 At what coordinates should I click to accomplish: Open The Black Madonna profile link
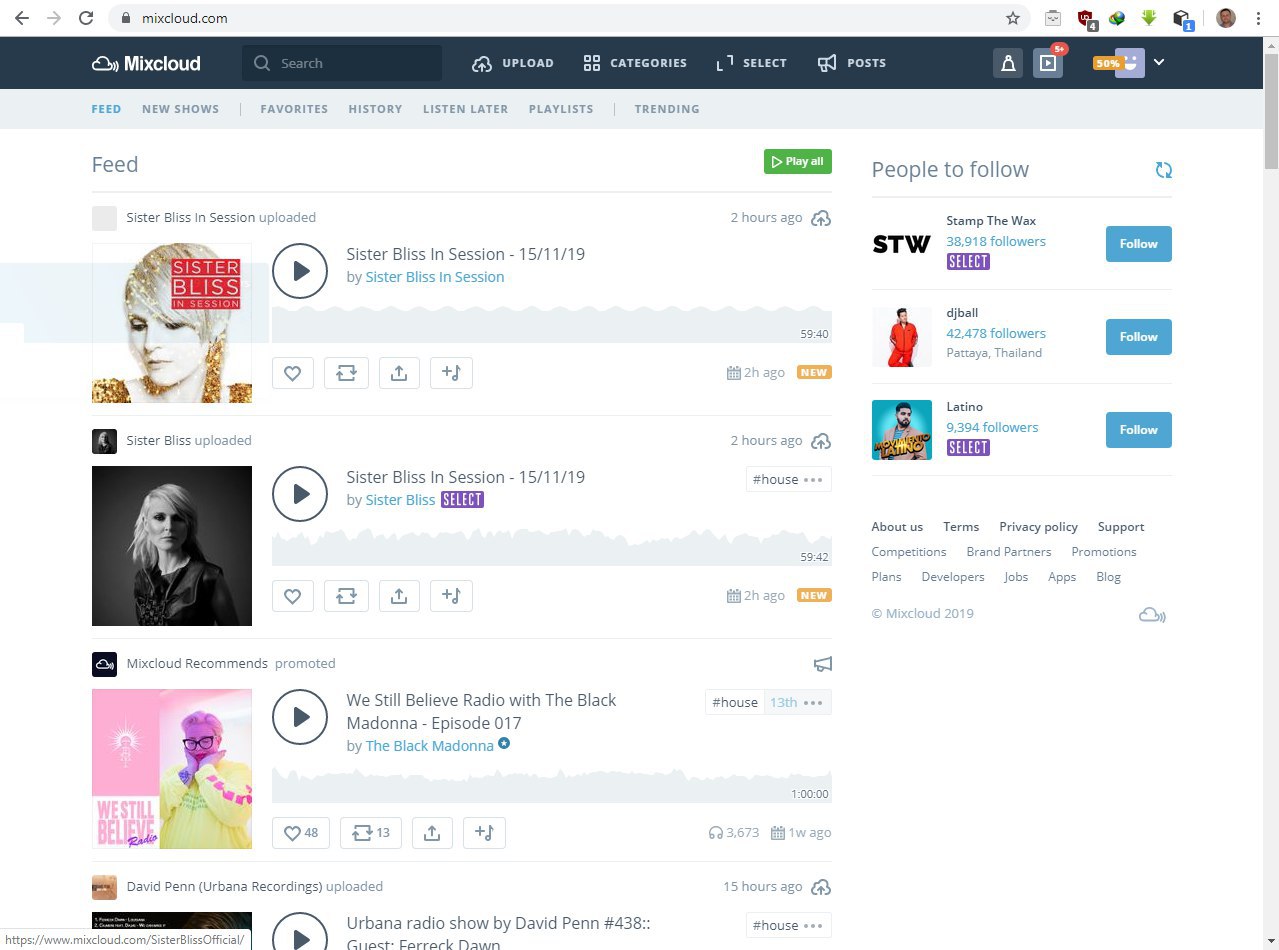point(429,746)
